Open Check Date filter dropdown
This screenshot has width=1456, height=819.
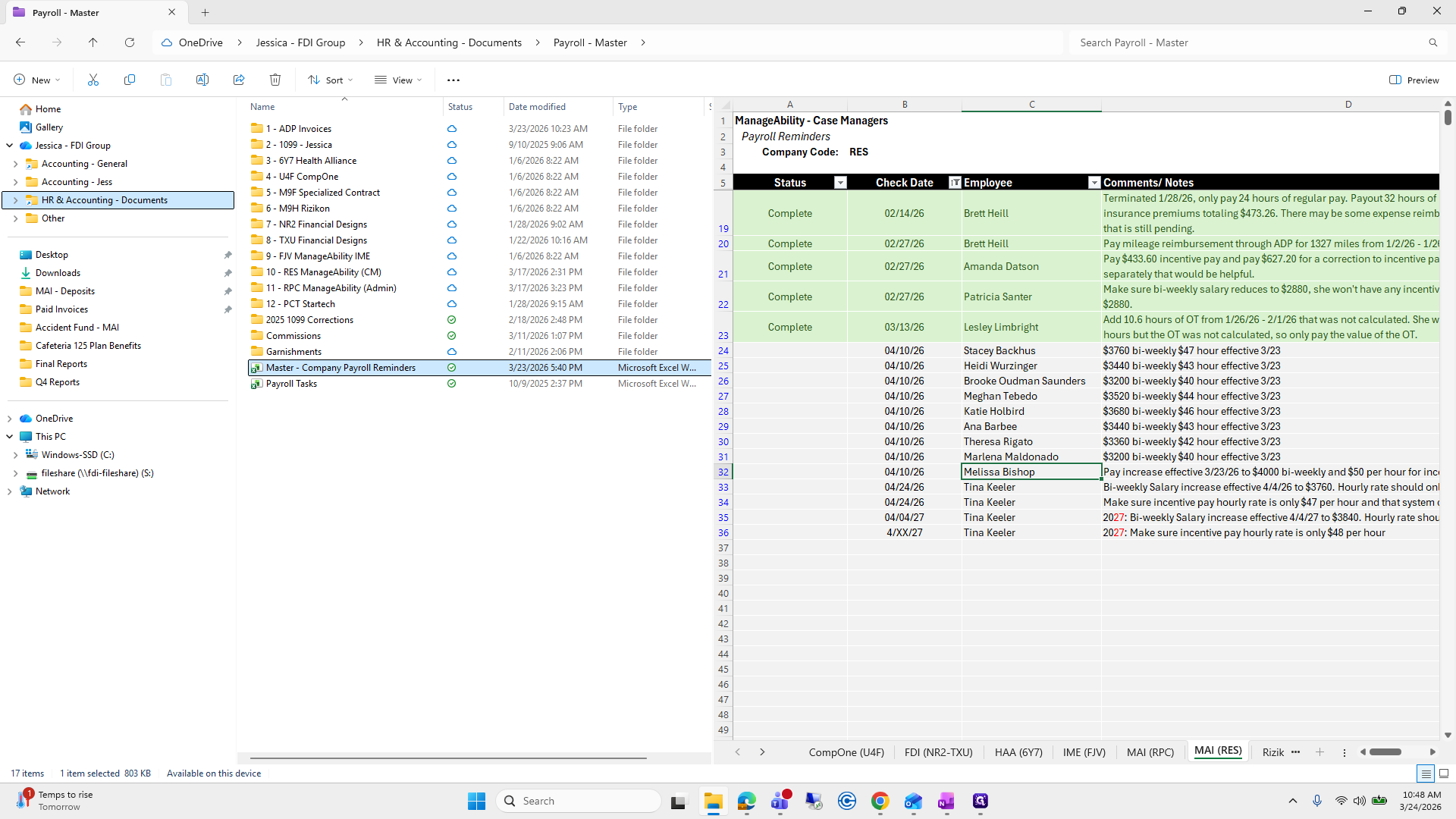[955, 183]
